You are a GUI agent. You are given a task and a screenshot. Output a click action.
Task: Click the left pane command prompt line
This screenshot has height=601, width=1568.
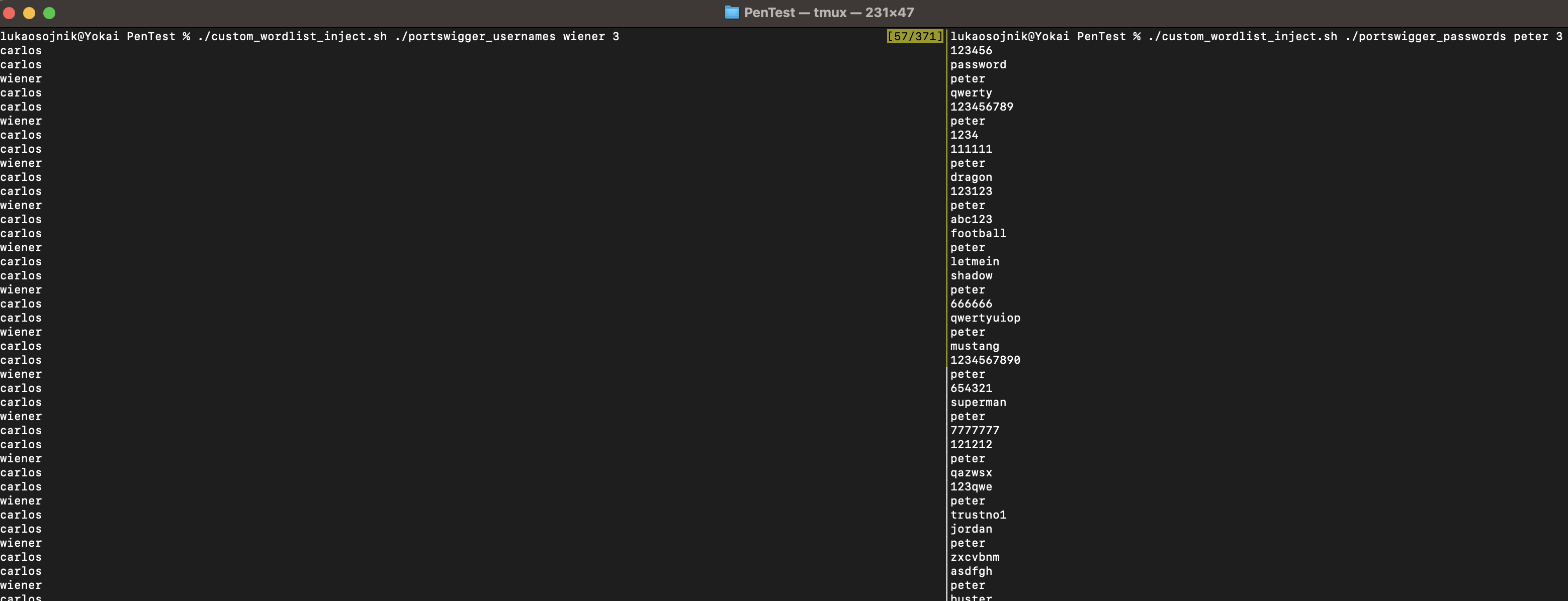tap(309, 37)
